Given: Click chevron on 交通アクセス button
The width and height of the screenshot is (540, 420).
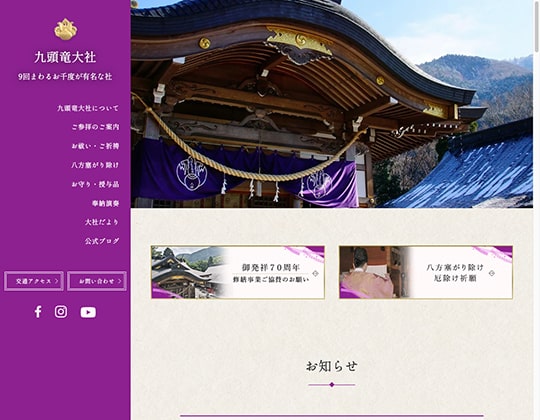Looking at the screenshot, I should click(x=57, y=281).
